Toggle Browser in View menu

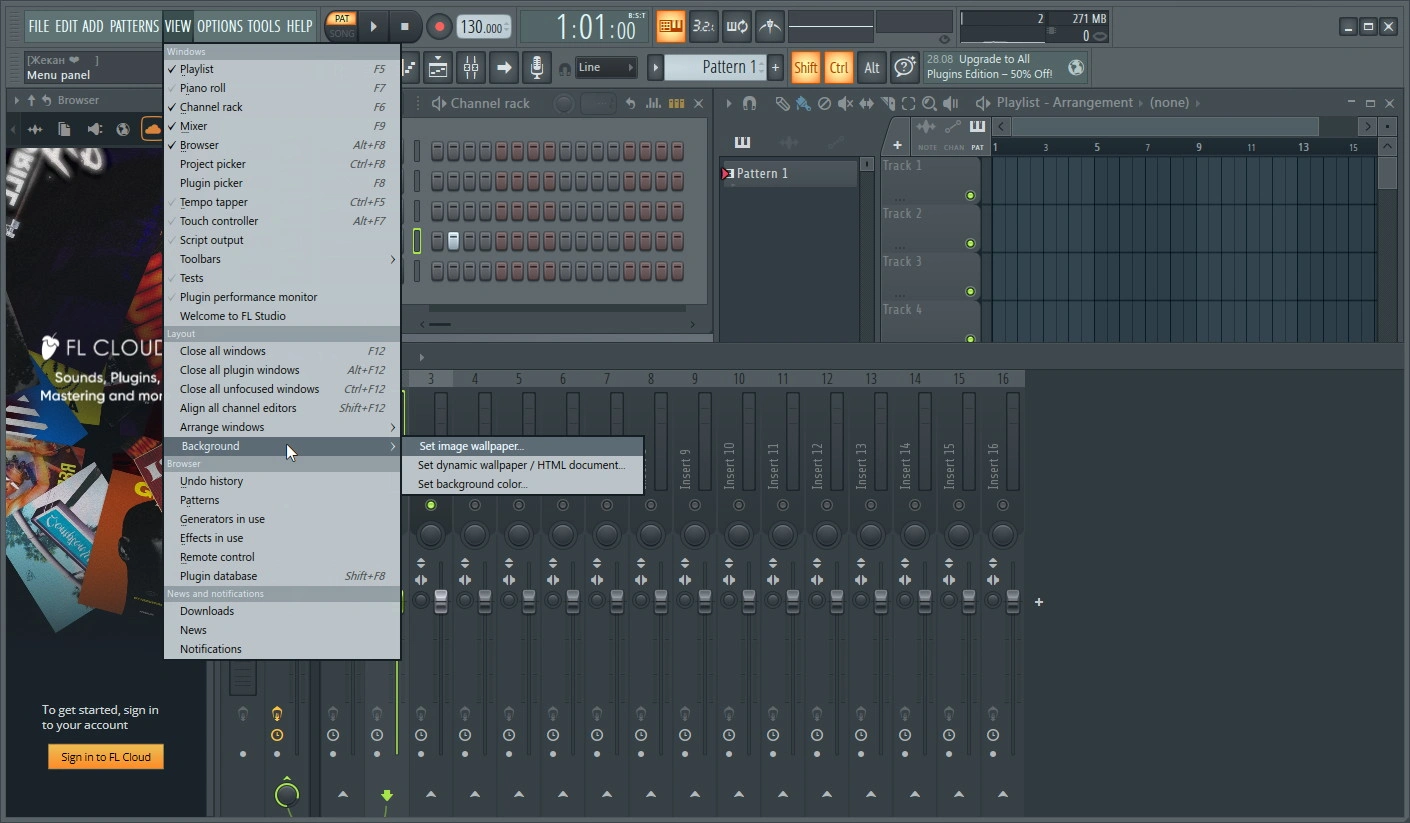(x=282, y=145)
